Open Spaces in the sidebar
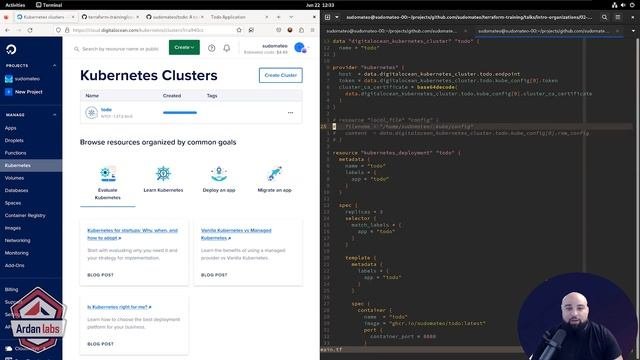Viewport: 640px width, 360px height. [x=13, y=203]
